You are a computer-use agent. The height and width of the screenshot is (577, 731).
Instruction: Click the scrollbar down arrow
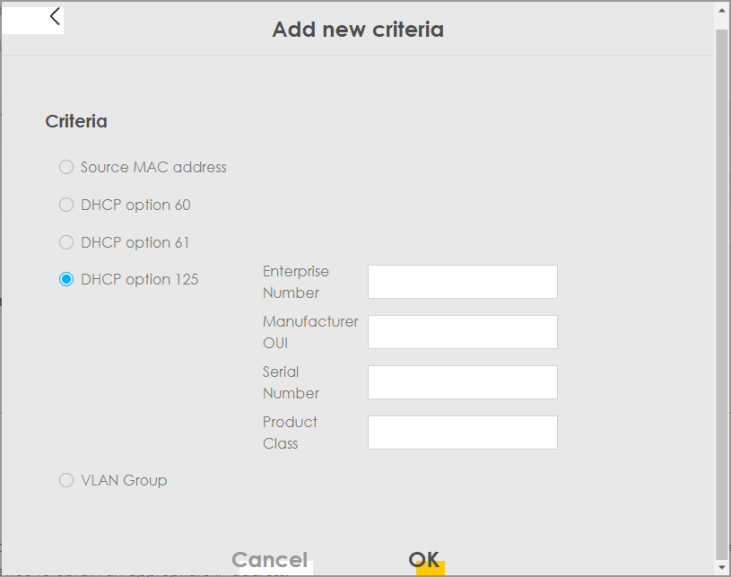721,568
